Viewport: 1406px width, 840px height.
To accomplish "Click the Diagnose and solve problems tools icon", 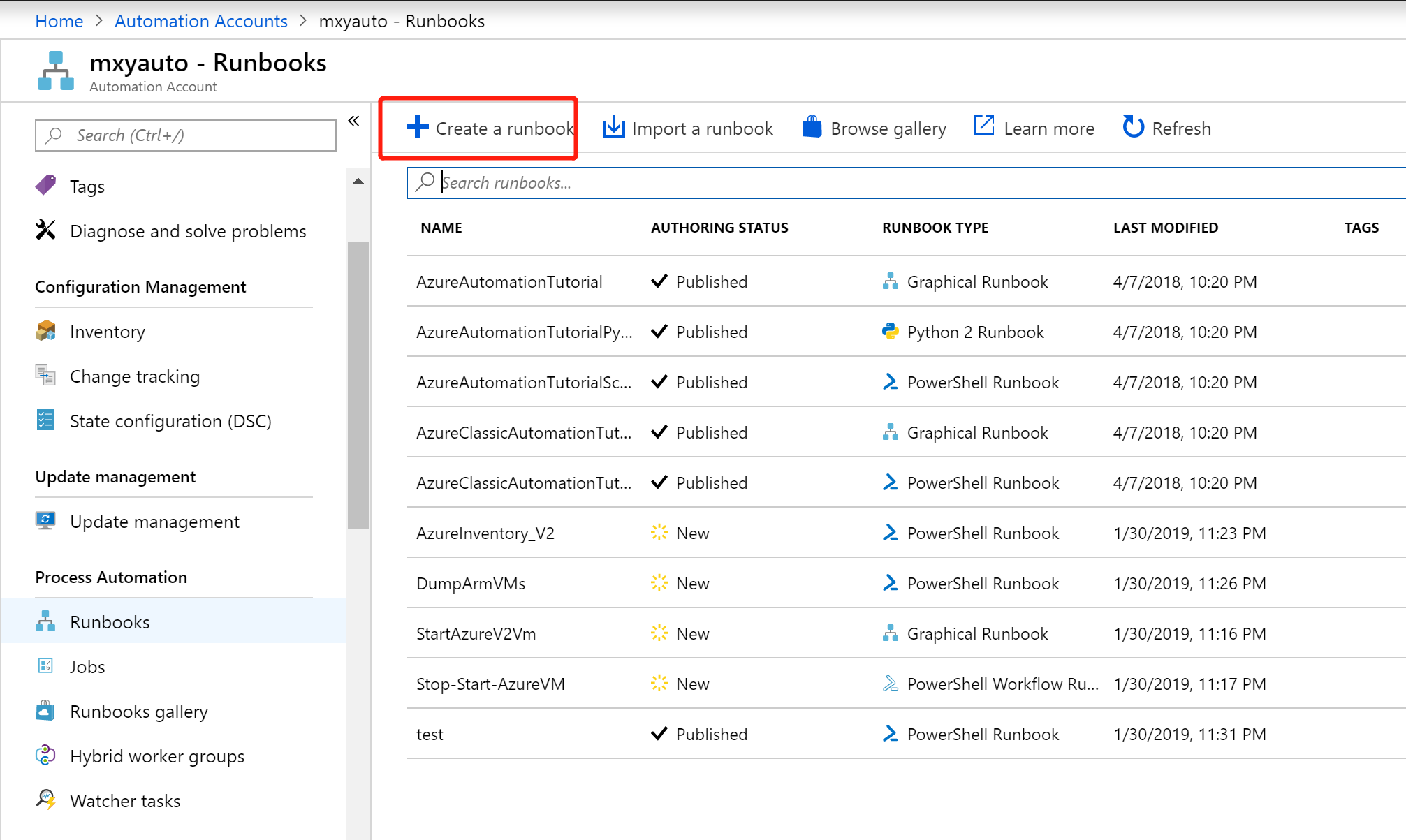I will coord(45,230).
